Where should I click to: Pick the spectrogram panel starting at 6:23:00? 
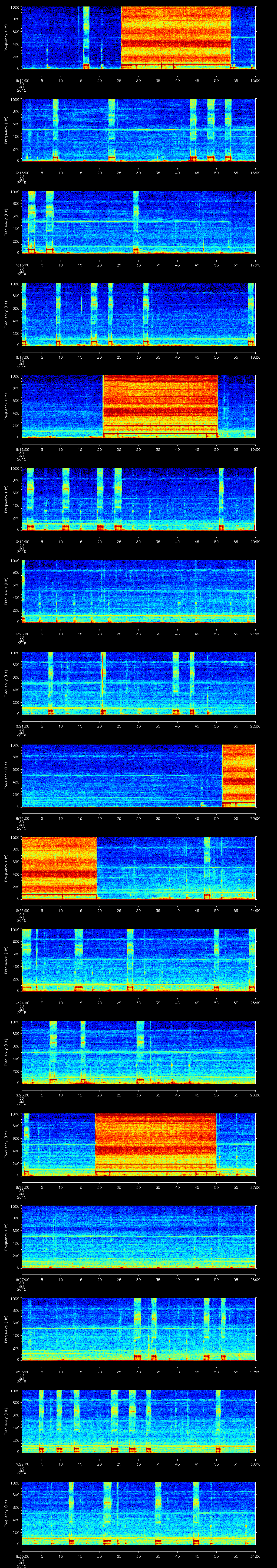(138, 868)
